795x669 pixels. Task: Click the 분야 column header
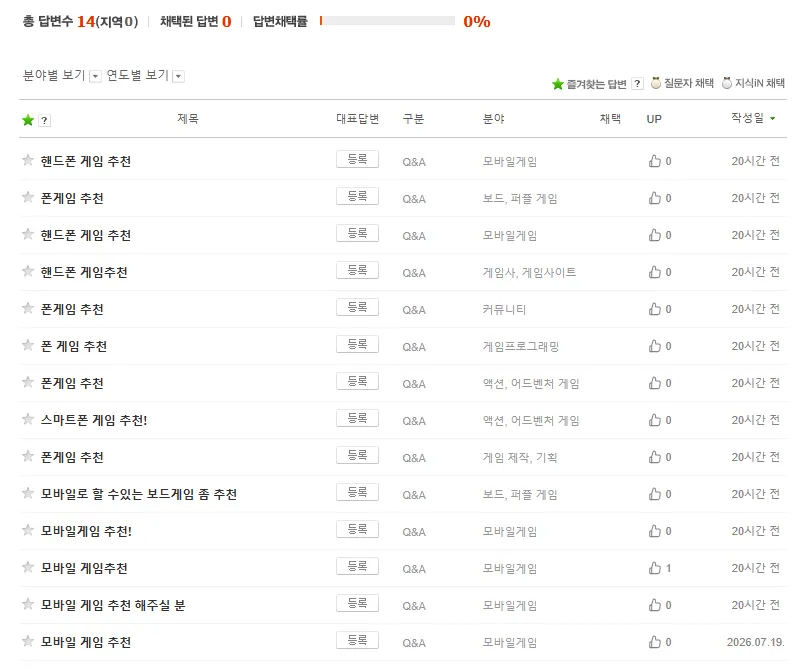point(493,119)
